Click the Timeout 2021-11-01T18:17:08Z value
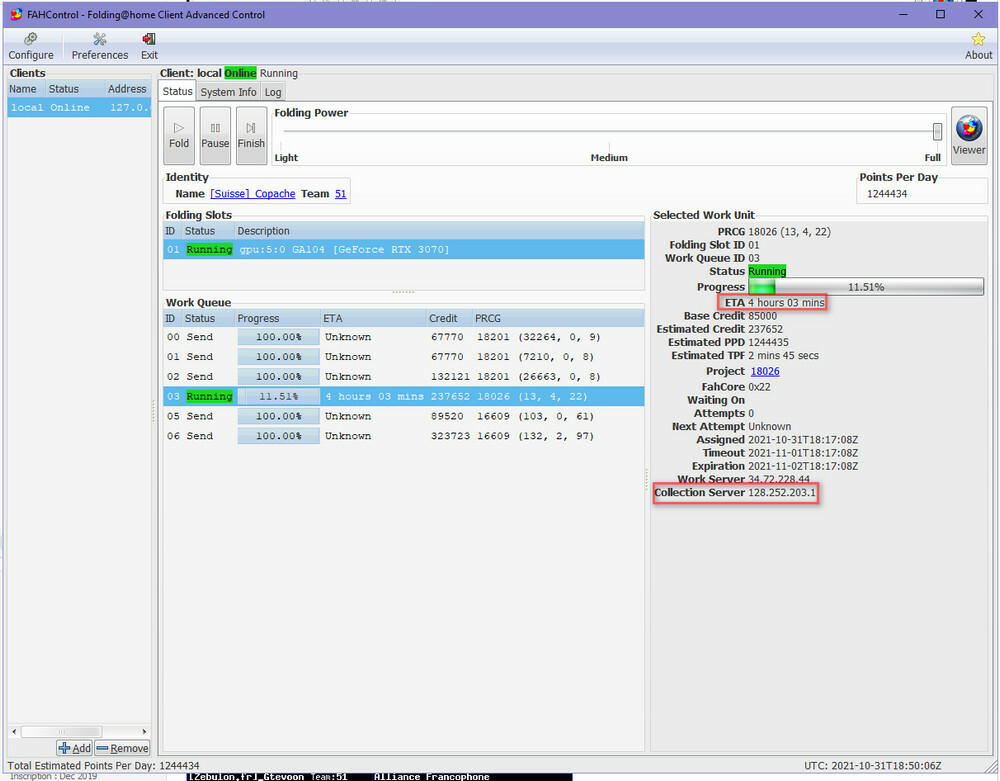1000x781 pixels. point(803,453)
